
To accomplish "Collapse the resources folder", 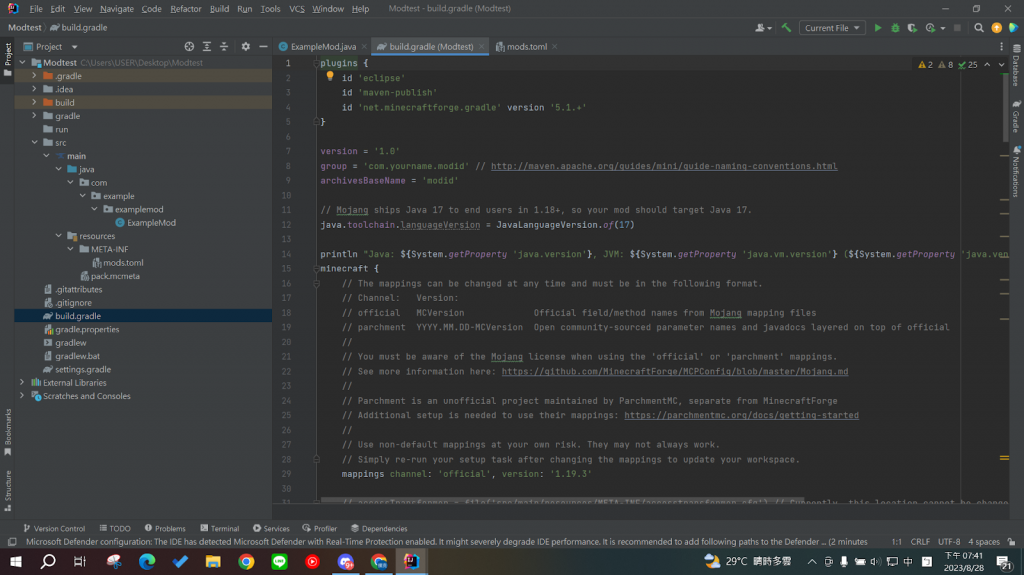I will coord(59,236).
